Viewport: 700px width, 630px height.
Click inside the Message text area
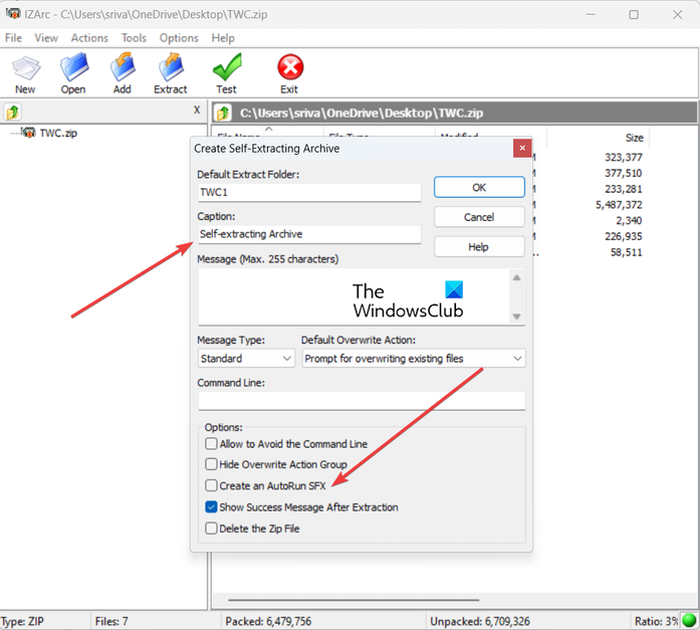pos(354,296)
